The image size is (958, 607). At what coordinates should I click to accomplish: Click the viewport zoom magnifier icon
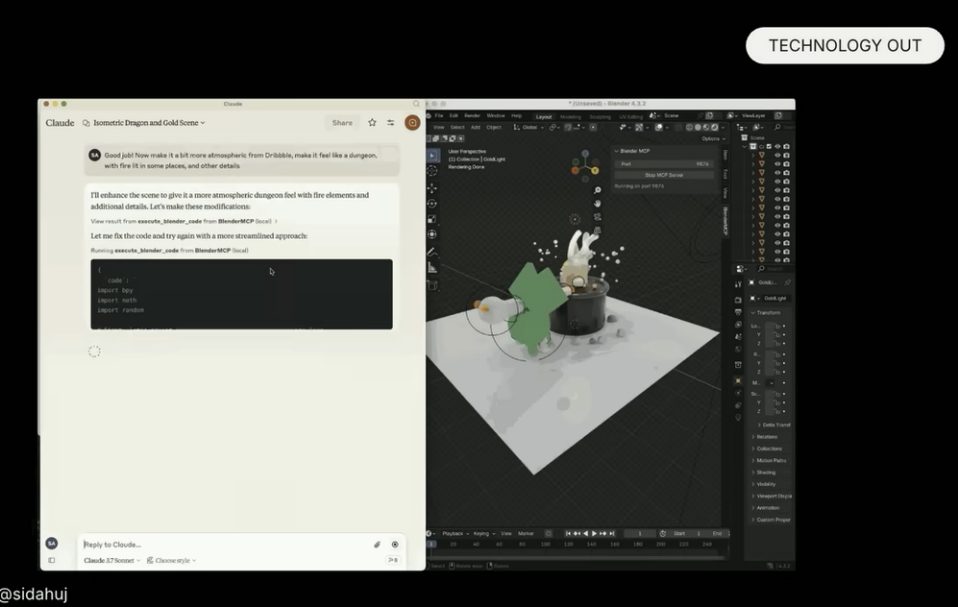click(597, 191)
